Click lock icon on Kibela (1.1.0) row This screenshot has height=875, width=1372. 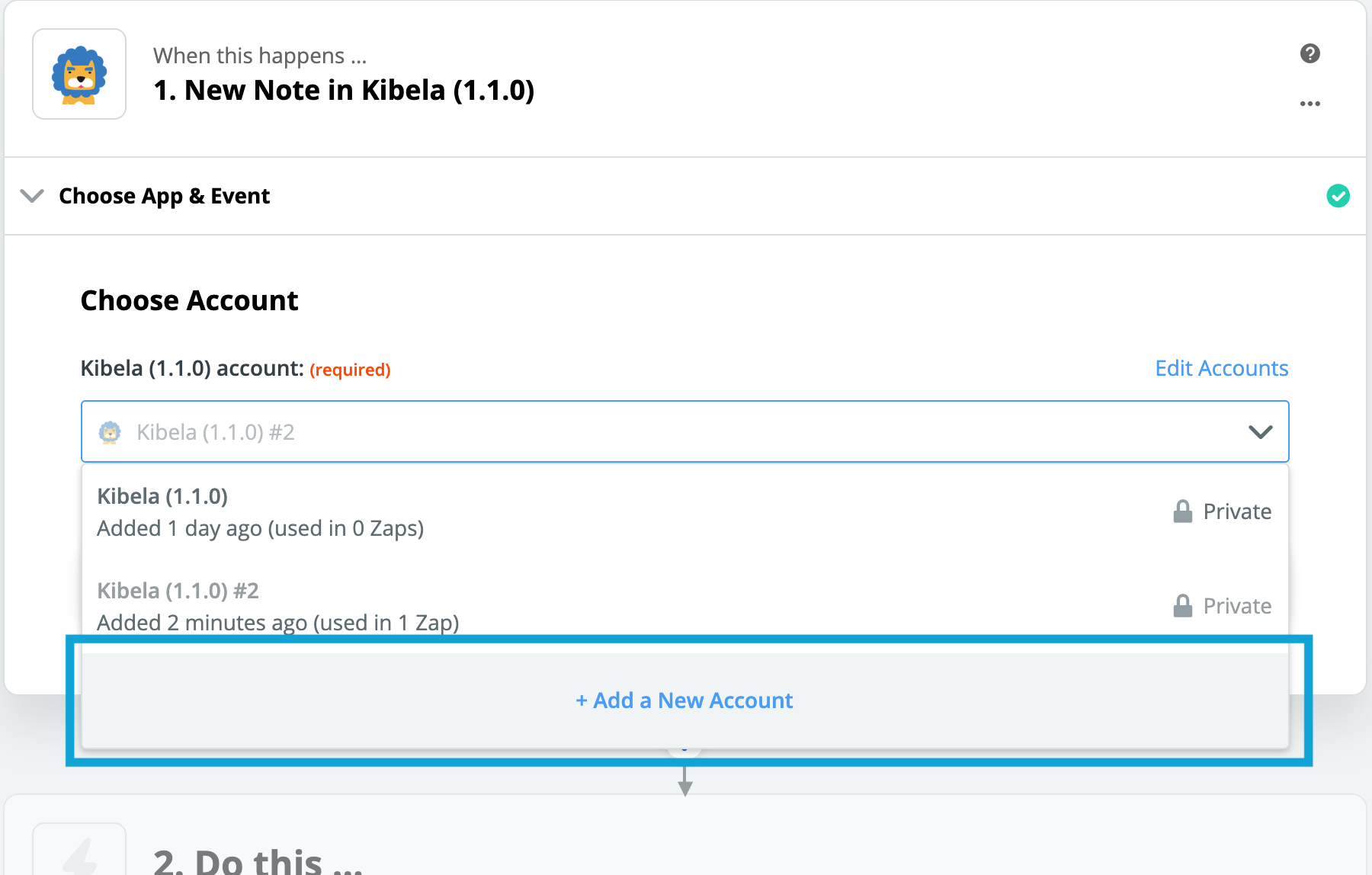point(1182,511)
